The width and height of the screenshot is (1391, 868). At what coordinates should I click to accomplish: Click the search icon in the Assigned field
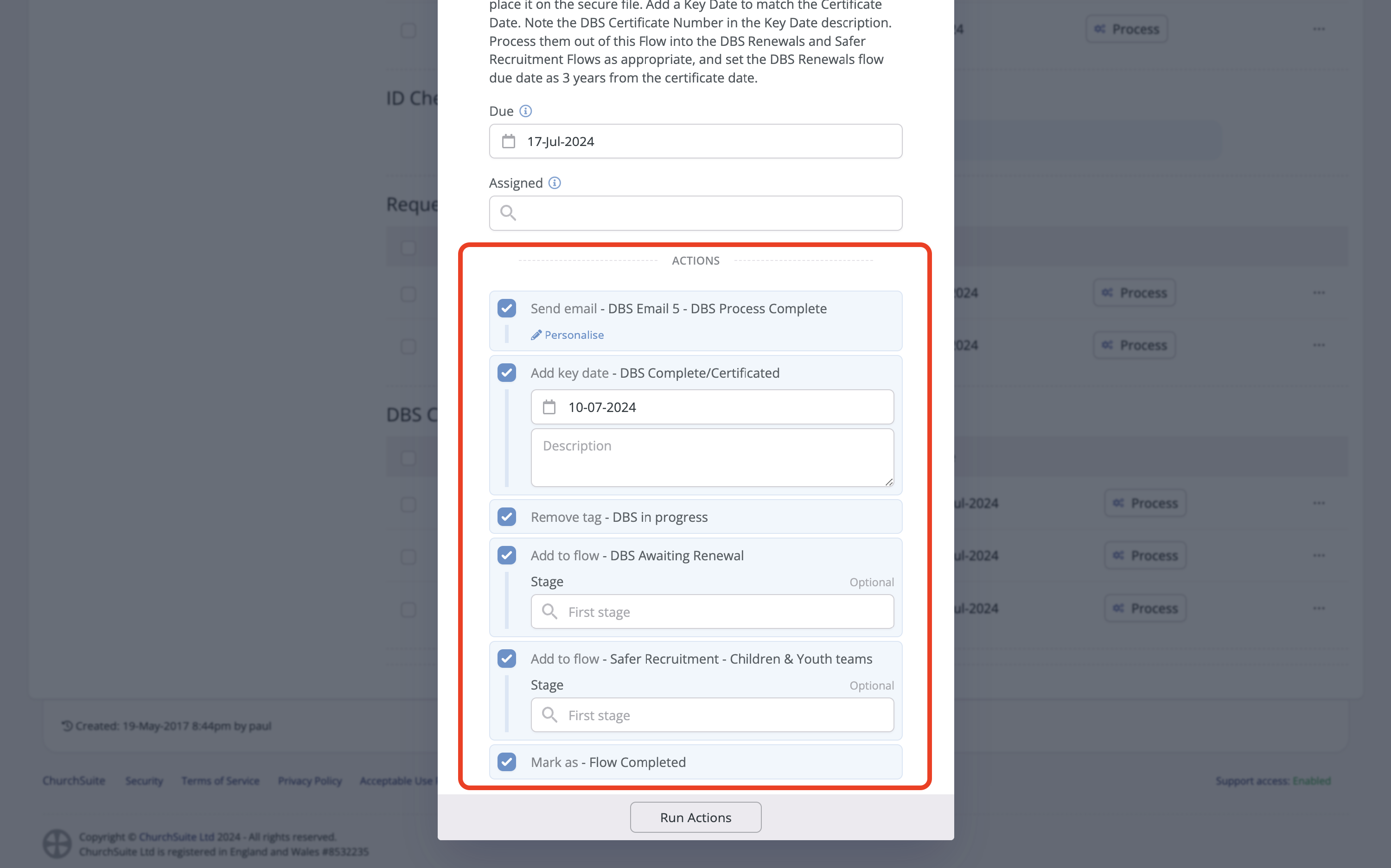coord(508,213)
